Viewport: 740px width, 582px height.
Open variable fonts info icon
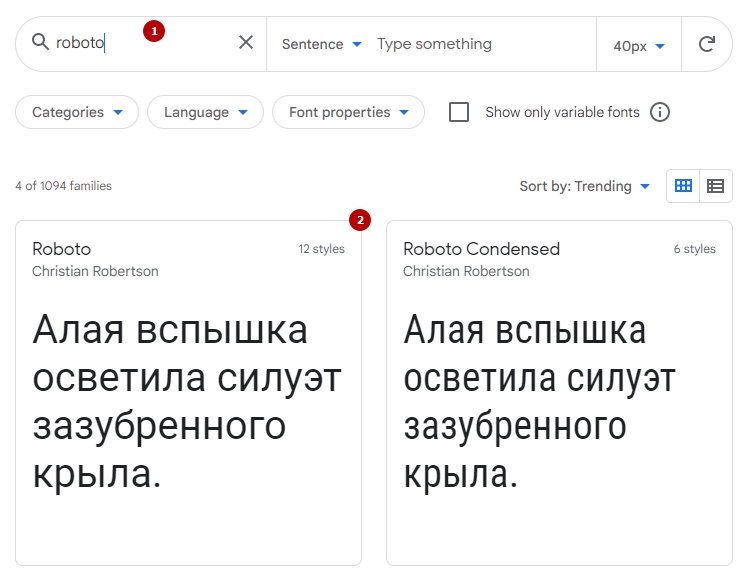pos(660,112)
